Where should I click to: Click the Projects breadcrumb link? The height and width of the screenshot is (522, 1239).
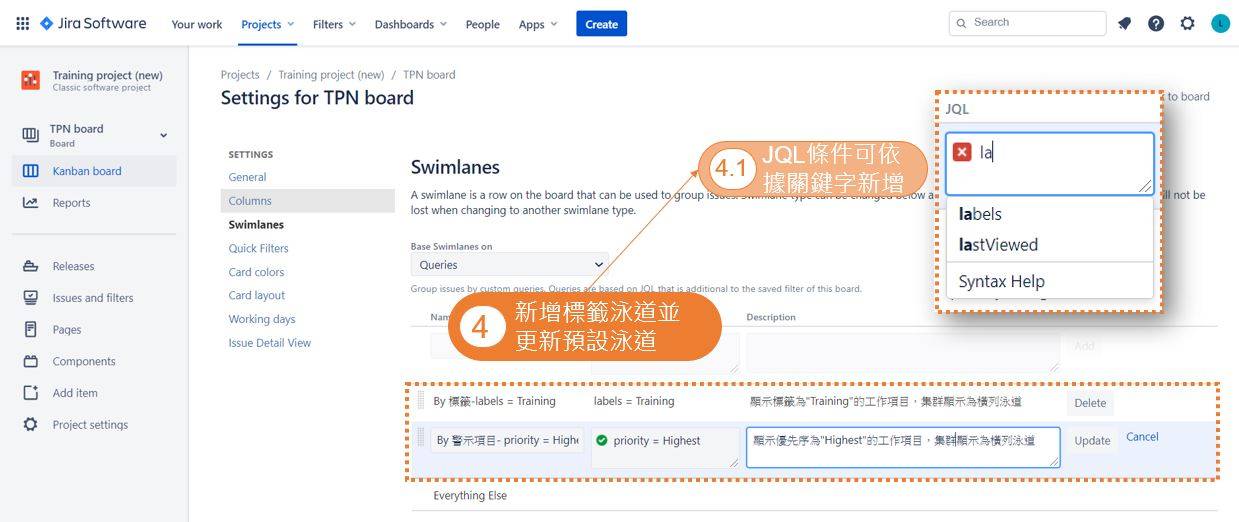click(x=240, y=75)
